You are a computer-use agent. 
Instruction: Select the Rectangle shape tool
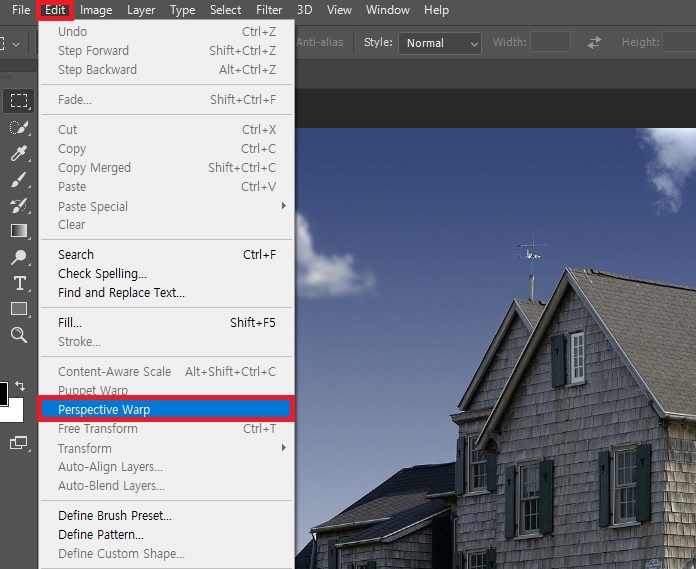tap(19, 309)
